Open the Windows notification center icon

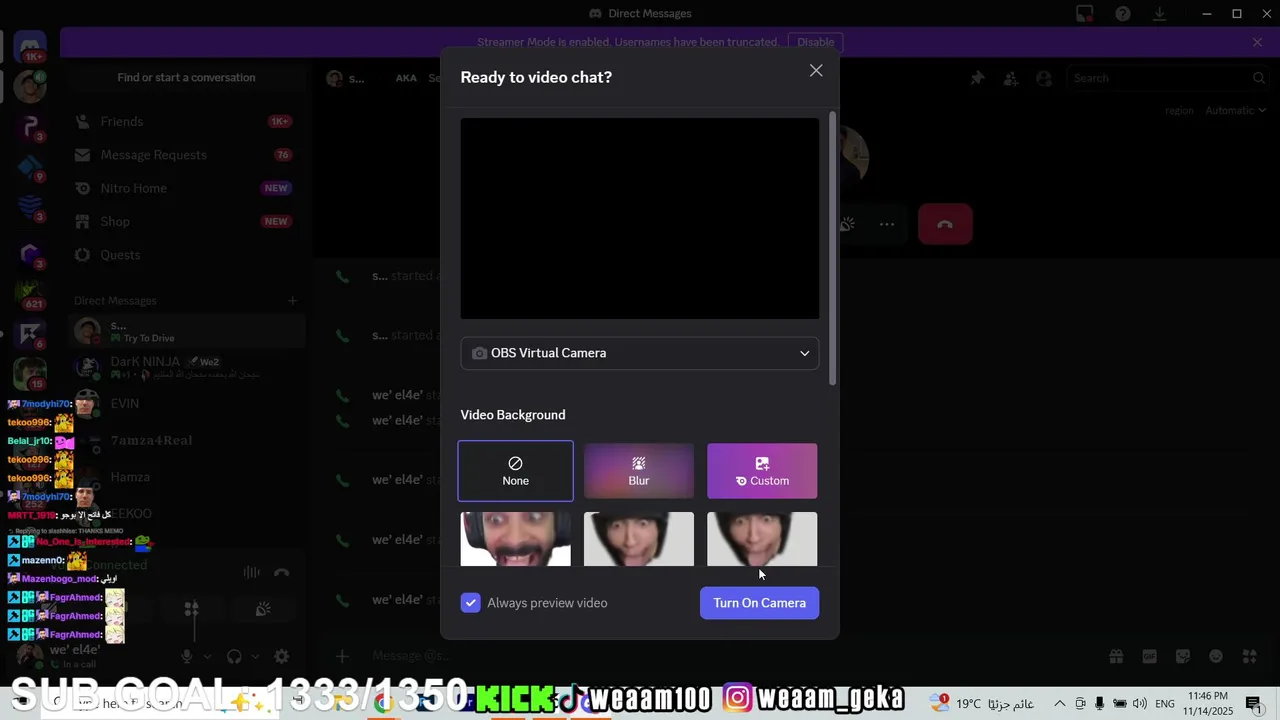coord(1254,704)
